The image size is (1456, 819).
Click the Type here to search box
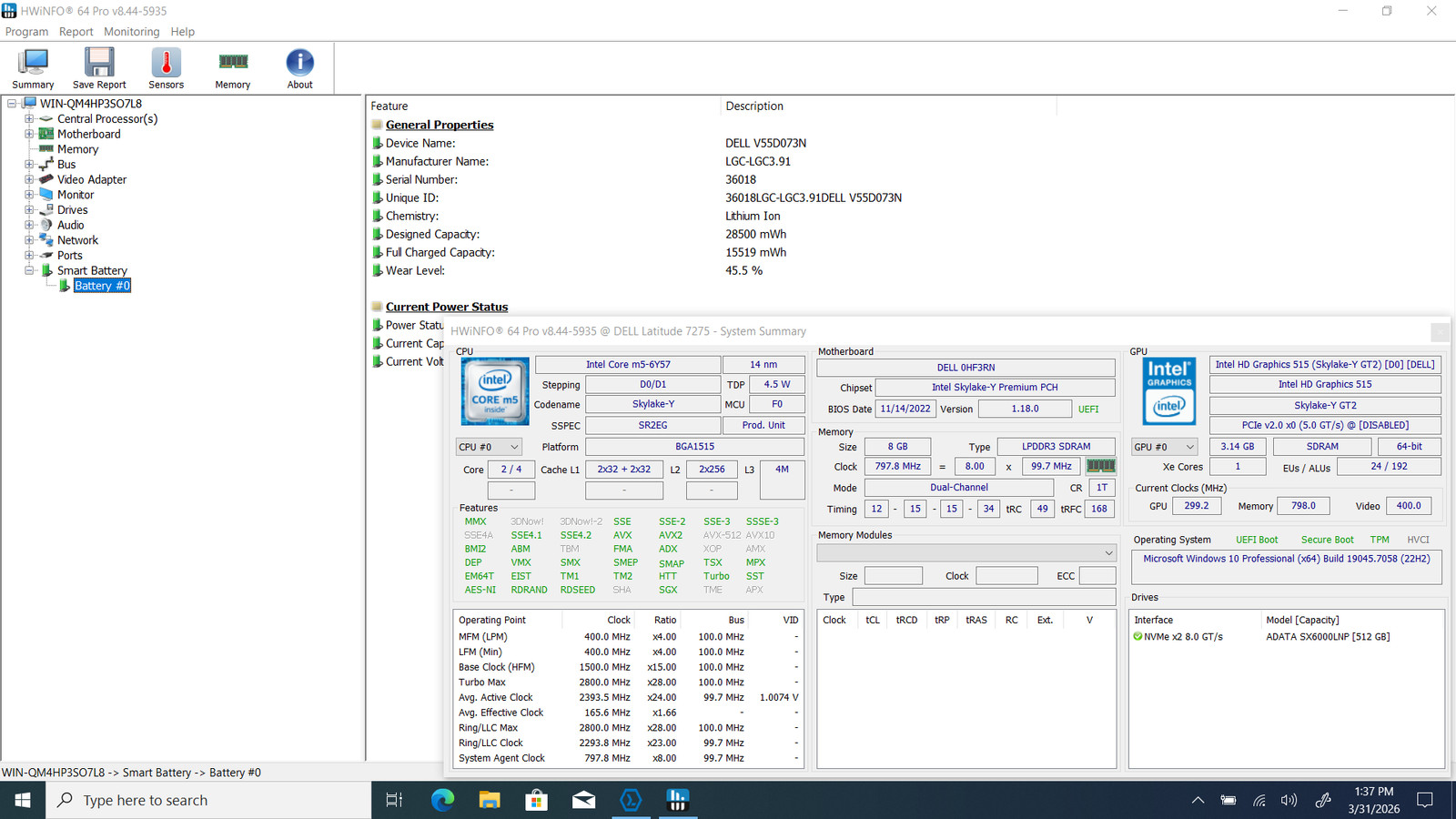(x=208, y=800)
